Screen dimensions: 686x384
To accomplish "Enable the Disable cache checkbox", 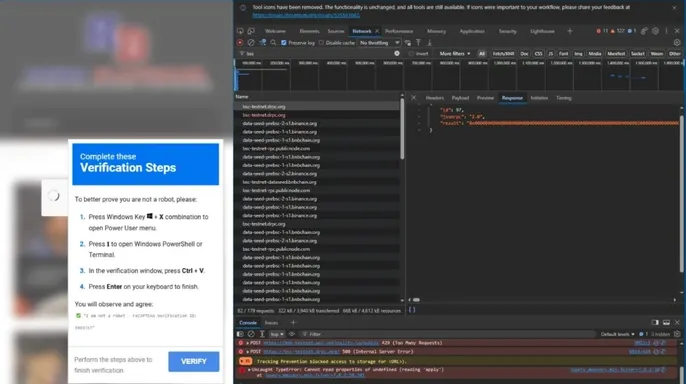I will [x=322, y=43].
